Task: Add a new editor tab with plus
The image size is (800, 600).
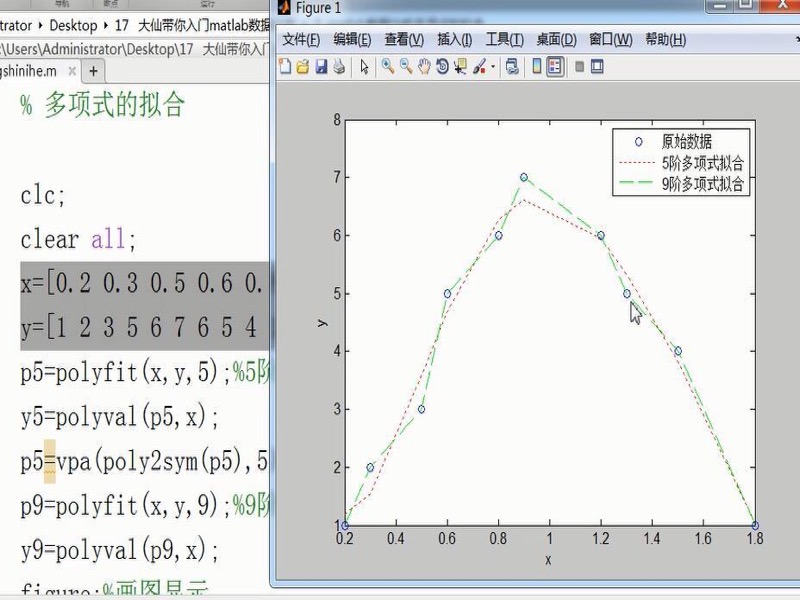Action: click(93, 71)
